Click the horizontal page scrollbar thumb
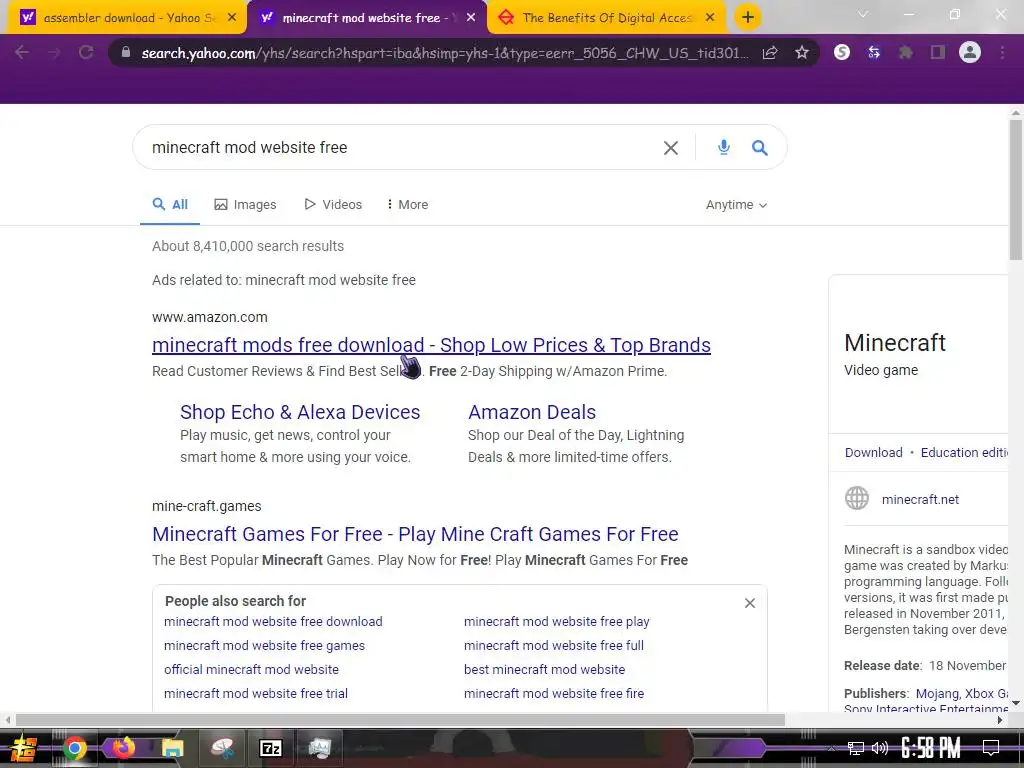The image size is (1024, 768). pos(400,720)
